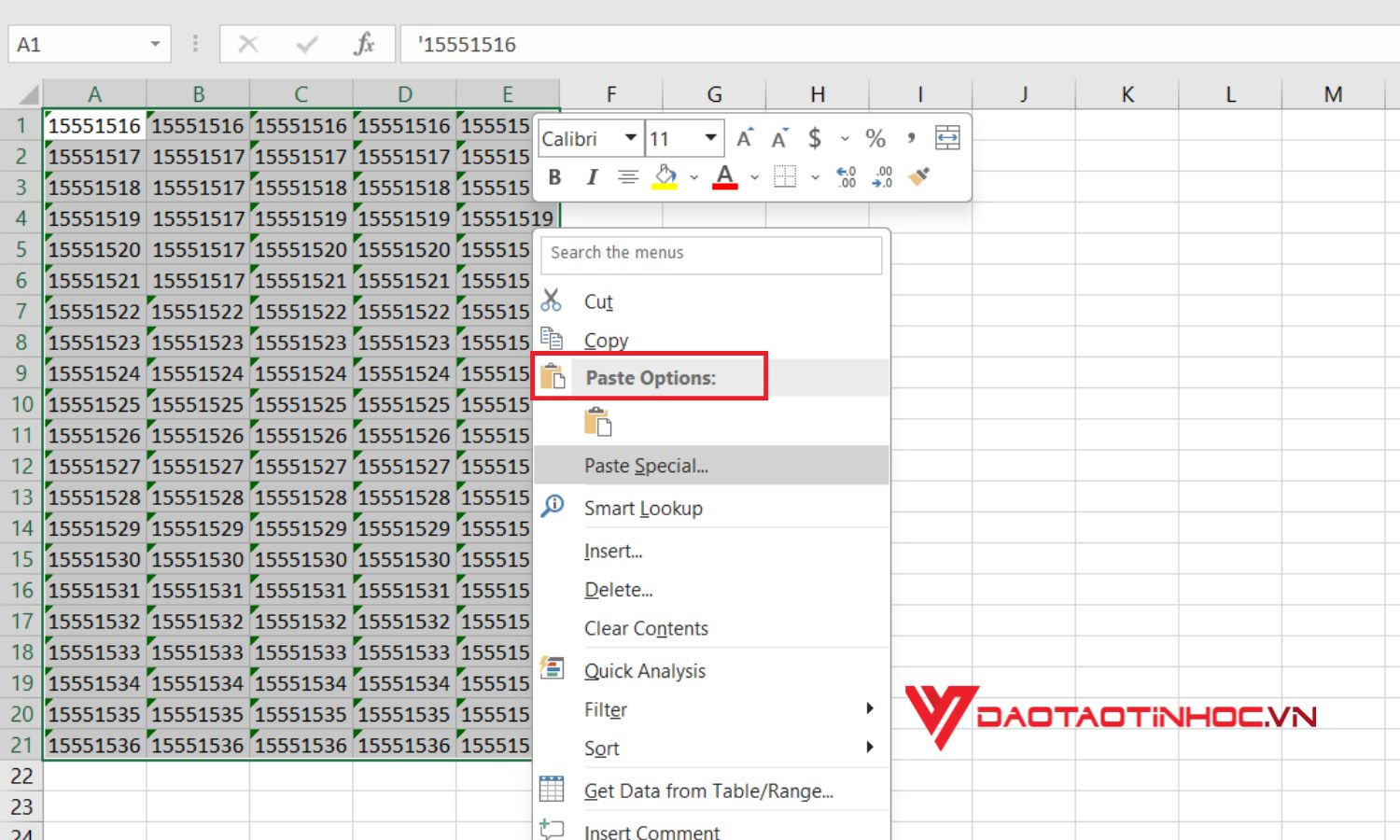Click cell B3 containing 15551517
1400x840 pixels.
(x=198, y=188)
